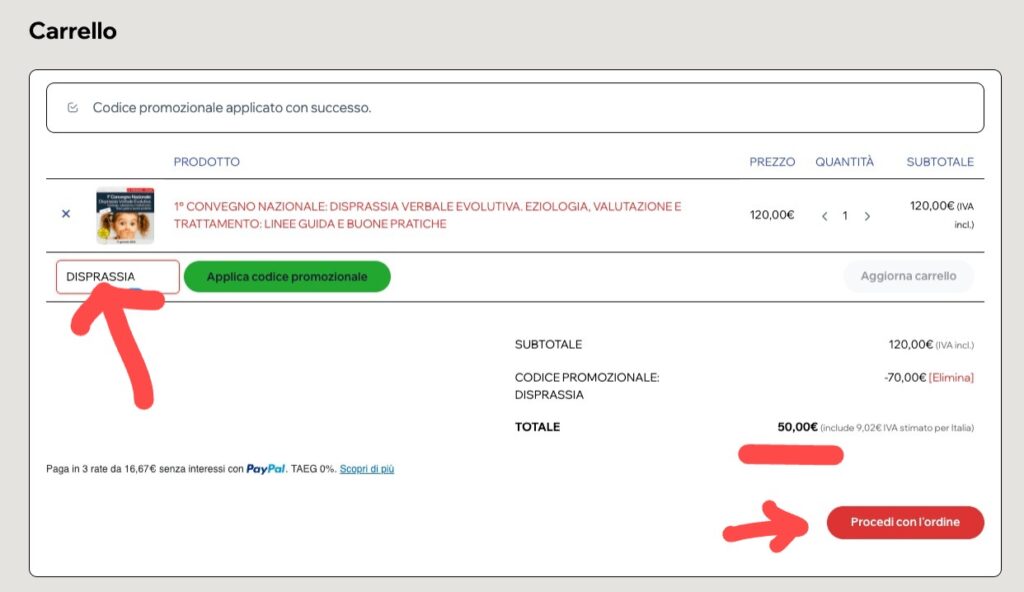The image size is (1024, 592).
Task: Remove the promo code via Elimina
Action: 951,377
